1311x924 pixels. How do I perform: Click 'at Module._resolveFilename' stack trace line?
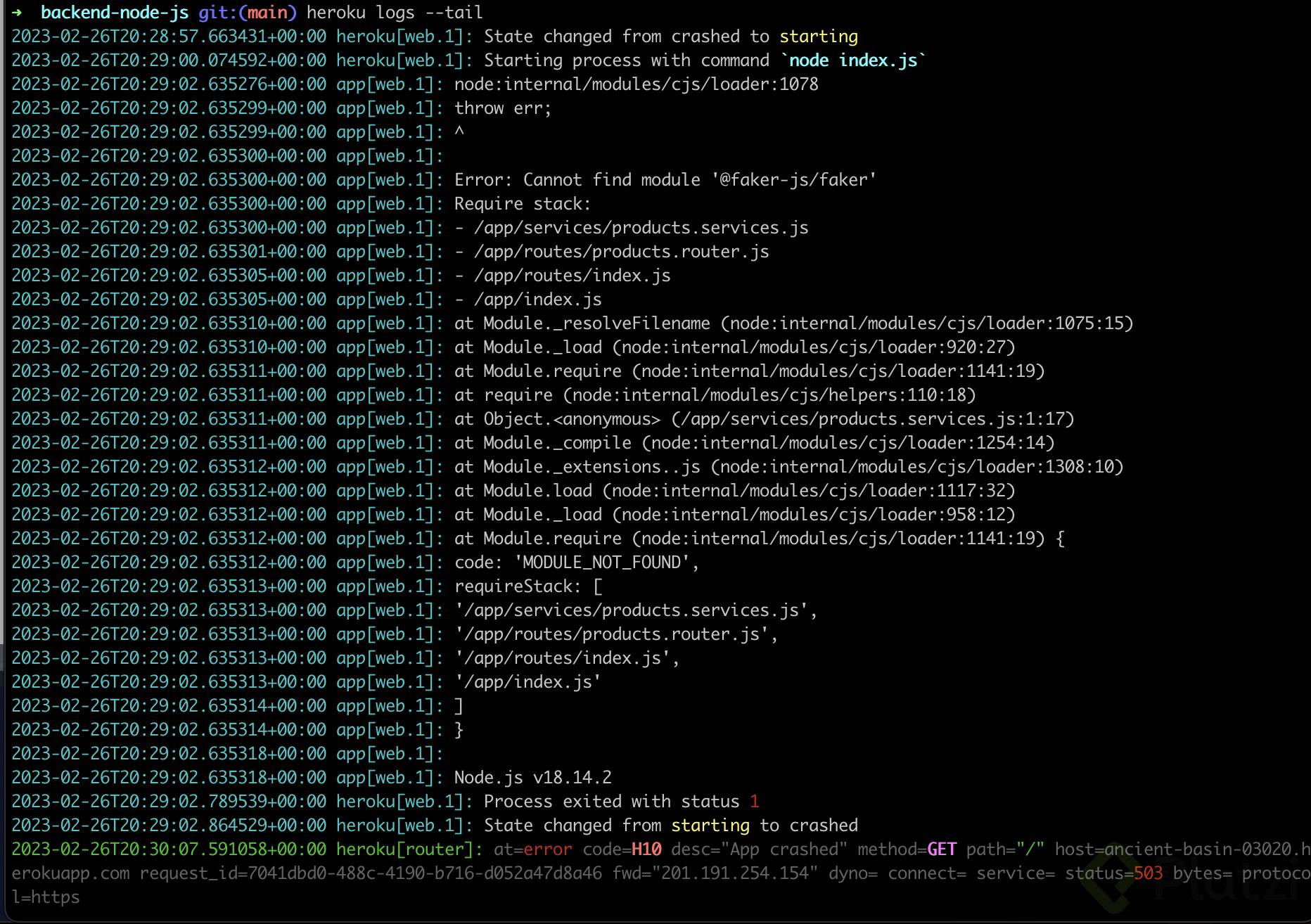794,323
